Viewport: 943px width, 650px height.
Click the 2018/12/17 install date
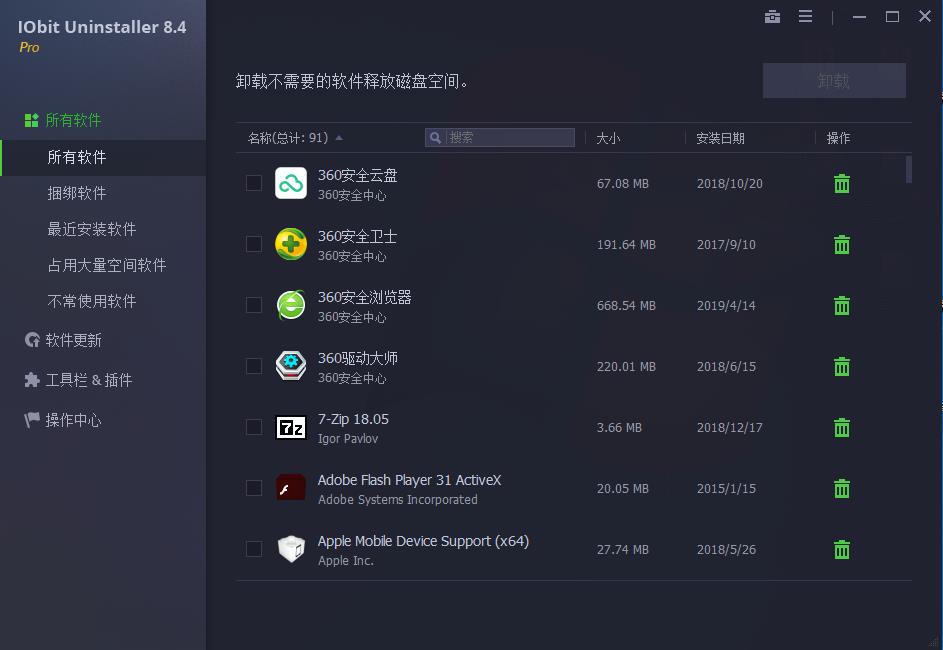(x=730, y=428)
